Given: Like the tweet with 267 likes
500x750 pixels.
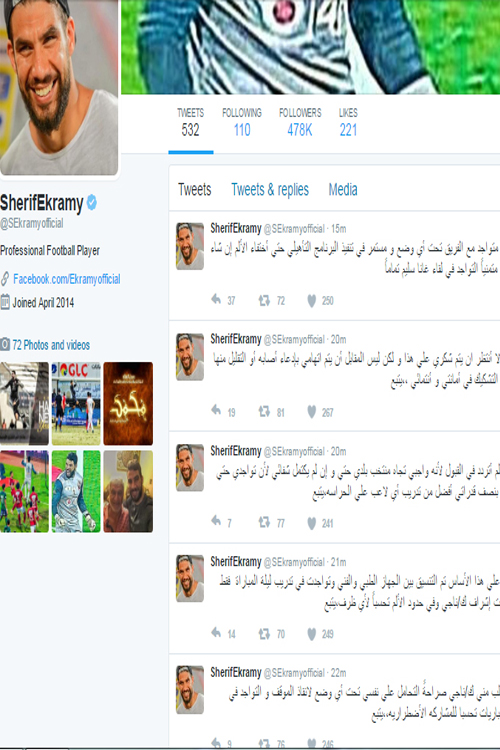Looking at the screenshot, I should pyautogui.click(x=311, y=412).
